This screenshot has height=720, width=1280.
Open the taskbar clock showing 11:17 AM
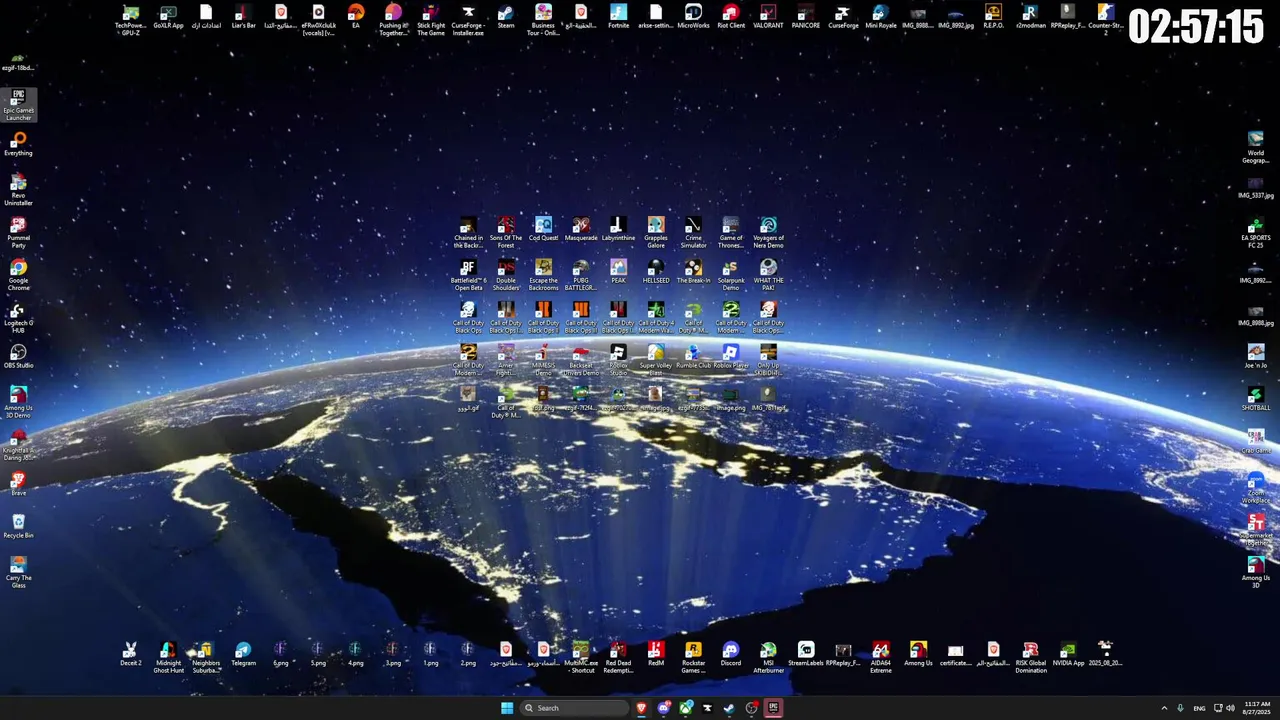[x=1256, y=708]
